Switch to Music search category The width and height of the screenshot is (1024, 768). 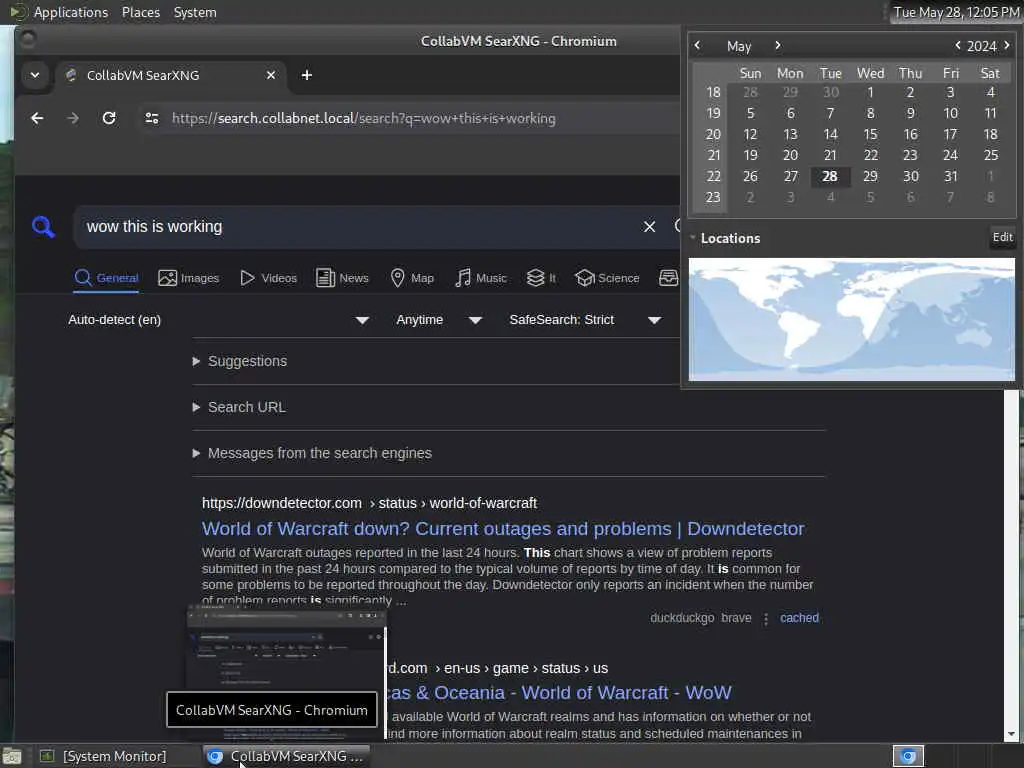pos(481,278)
